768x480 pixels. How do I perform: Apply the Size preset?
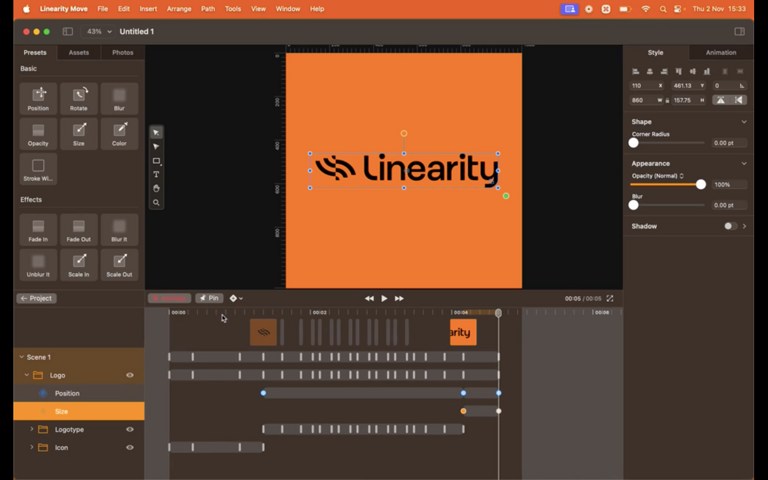pos(79,134)
